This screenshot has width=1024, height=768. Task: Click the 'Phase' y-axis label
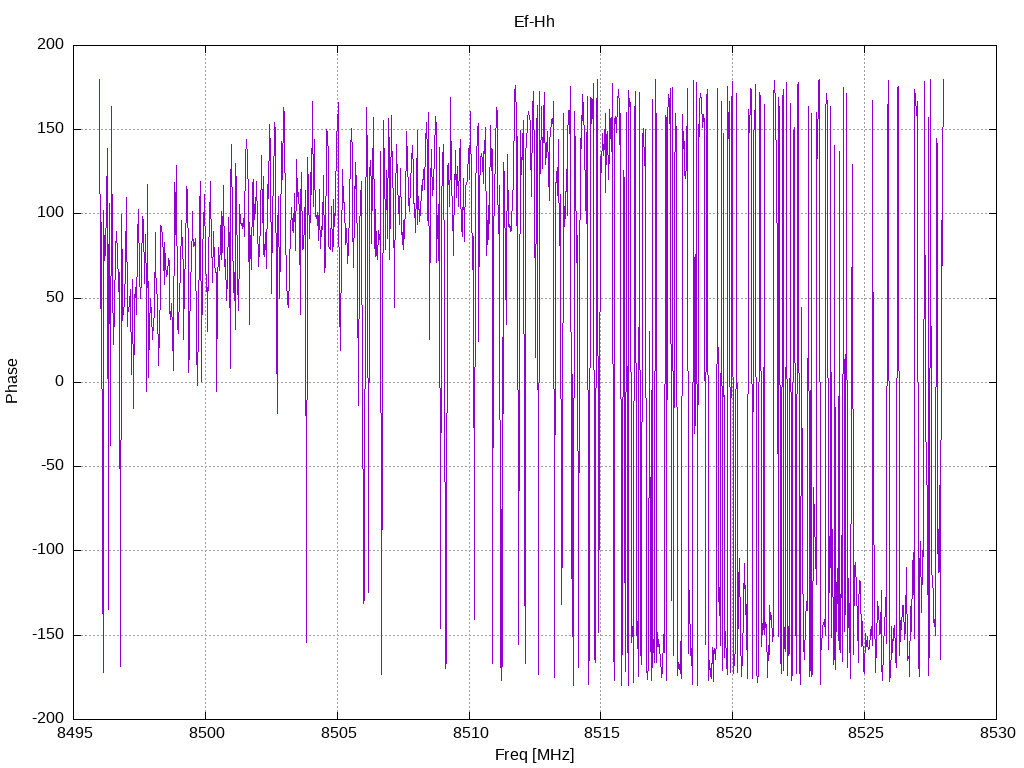coord(12,381)
